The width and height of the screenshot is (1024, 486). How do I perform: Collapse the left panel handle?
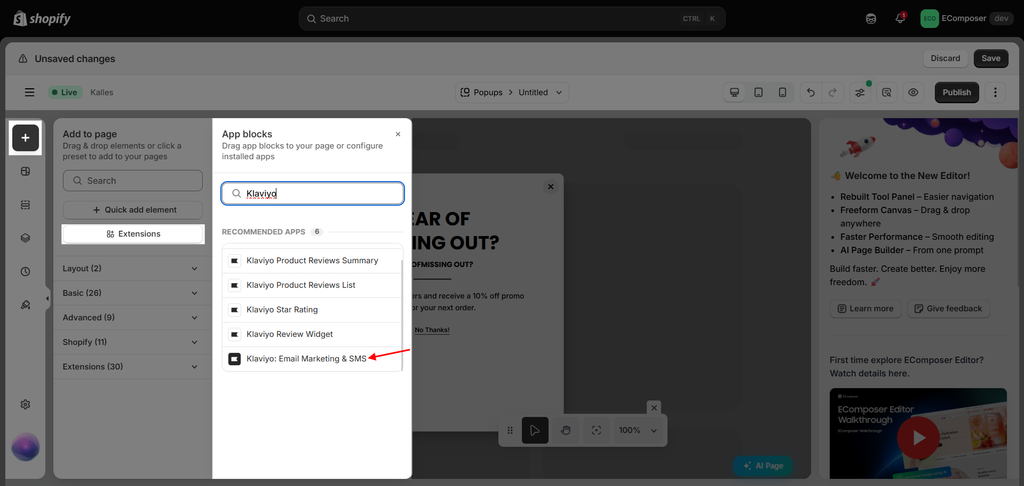click(47, 299)
